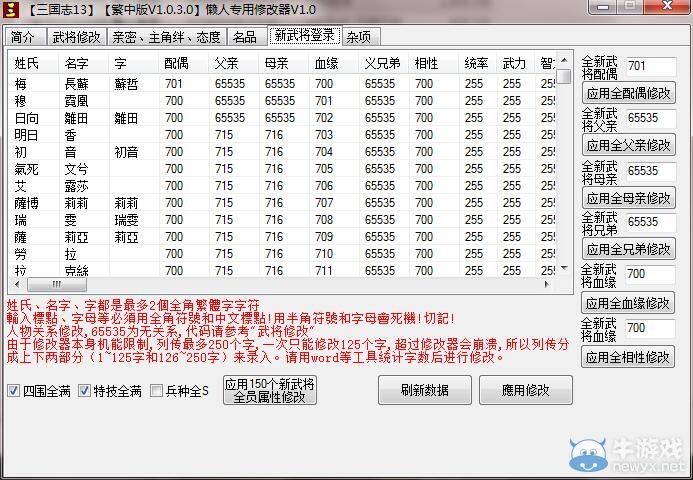Click the table's vertical scrollbar up arrow
The height and width of the screenshot is (480, 693).
pos(564,60)
